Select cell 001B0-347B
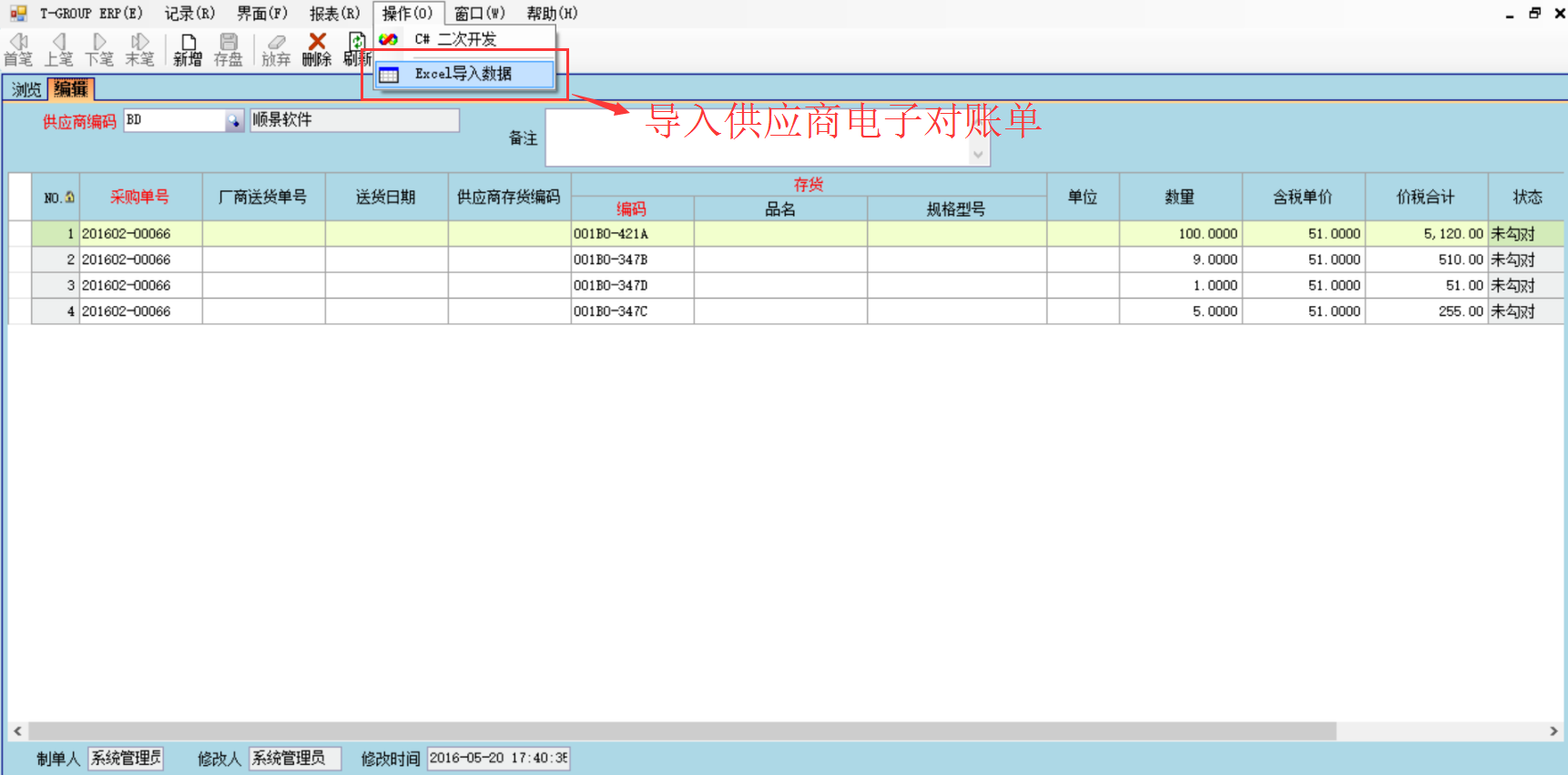The image size is (1568, 775). 632,260
